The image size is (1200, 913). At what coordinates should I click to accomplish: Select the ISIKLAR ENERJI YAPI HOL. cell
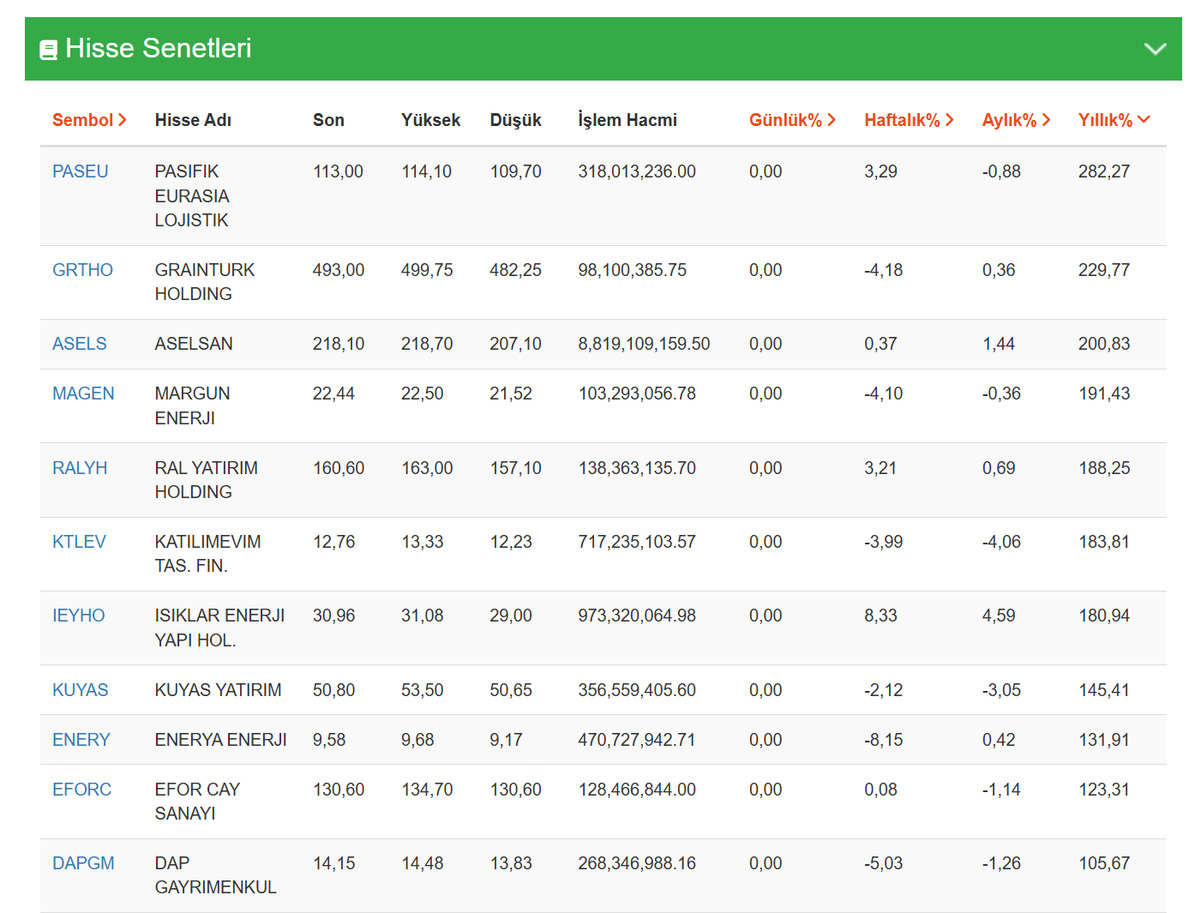220,628
